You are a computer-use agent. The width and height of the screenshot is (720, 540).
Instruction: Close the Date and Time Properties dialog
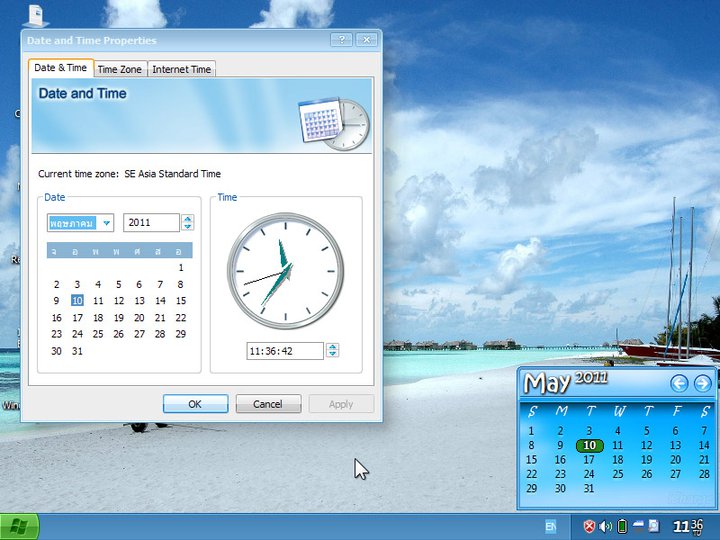pos(366,40)
